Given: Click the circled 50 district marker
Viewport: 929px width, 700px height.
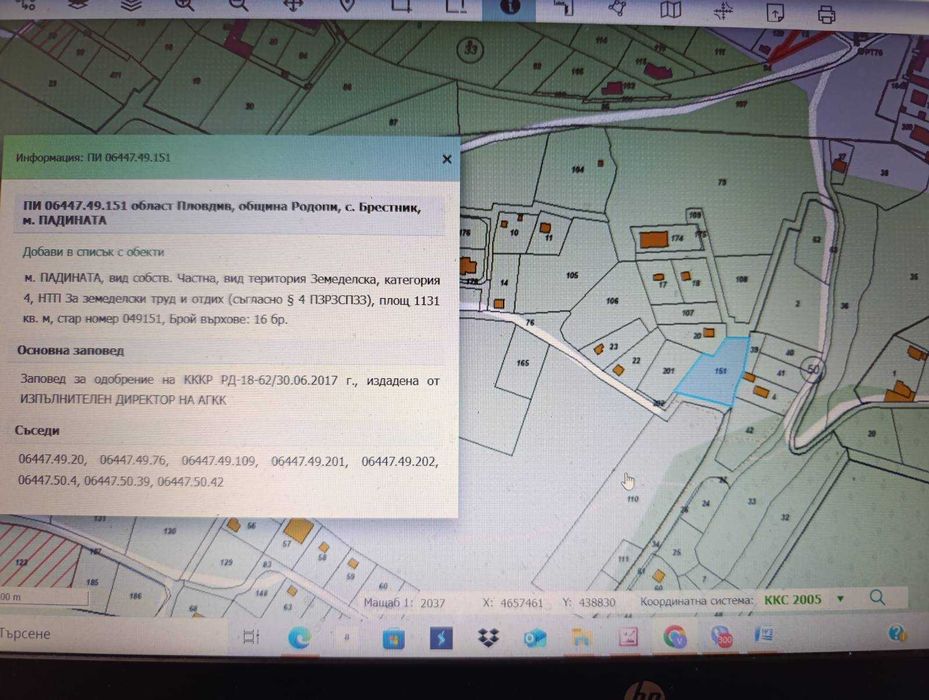Looking at the screenshot, I should [813, 369].
